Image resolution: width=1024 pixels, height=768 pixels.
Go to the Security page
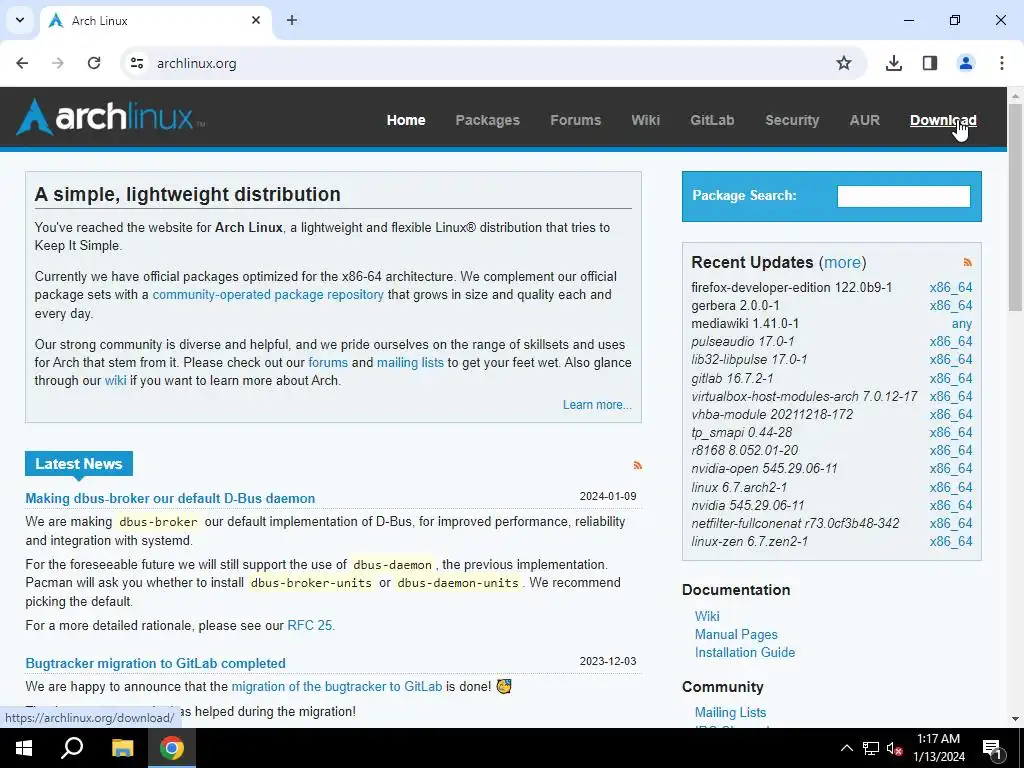[x=792, y=120]
